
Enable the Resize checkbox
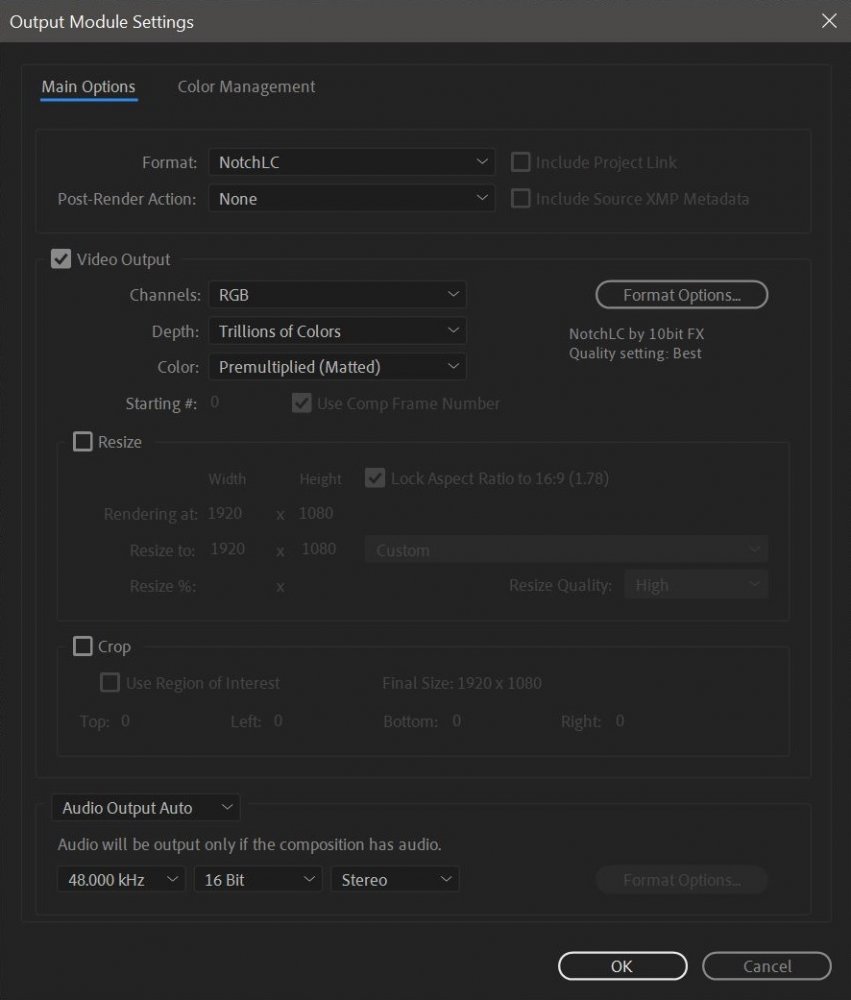point(83,442)
